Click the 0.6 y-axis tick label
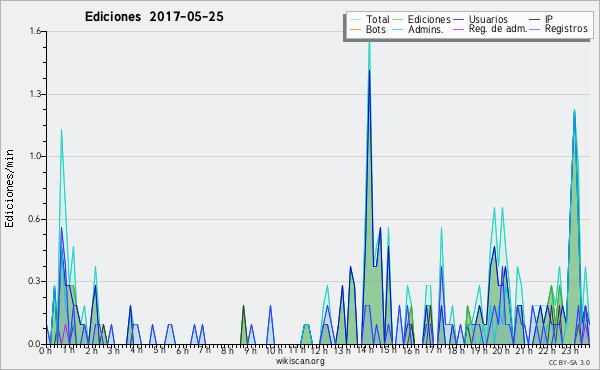Viewport: 600px width, 370px height. pos(35,219)
